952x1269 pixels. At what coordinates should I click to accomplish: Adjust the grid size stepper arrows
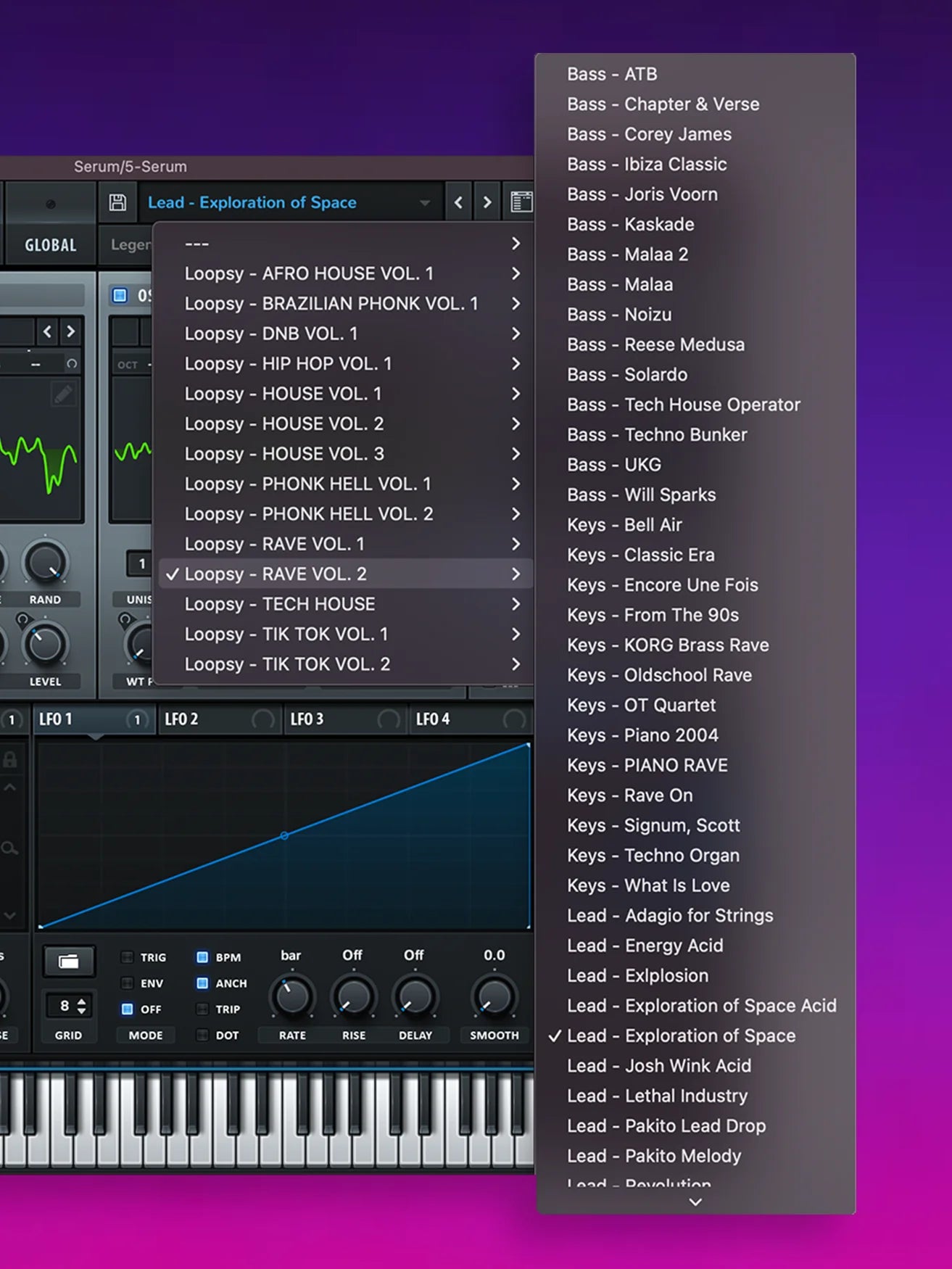(81, 1006)
